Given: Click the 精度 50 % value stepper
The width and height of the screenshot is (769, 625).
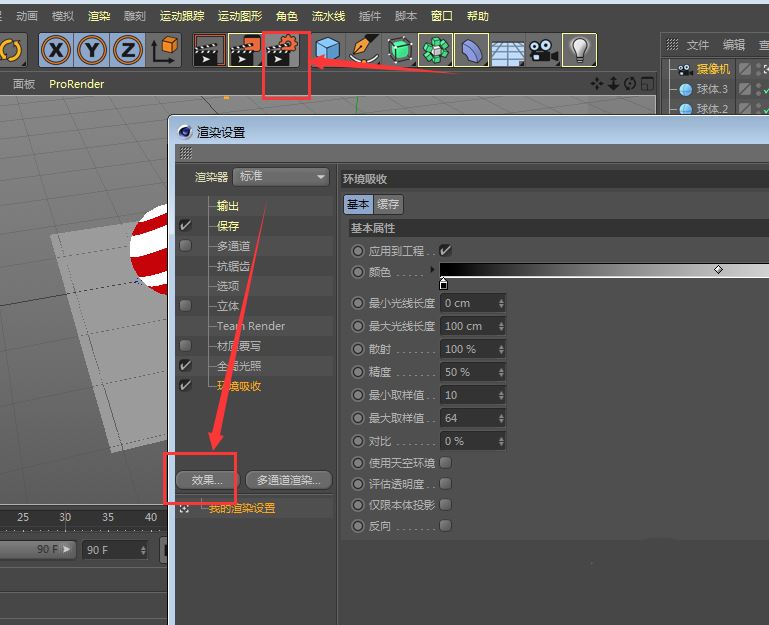Looking at the screenshot, I should click(x=501, y=372).
